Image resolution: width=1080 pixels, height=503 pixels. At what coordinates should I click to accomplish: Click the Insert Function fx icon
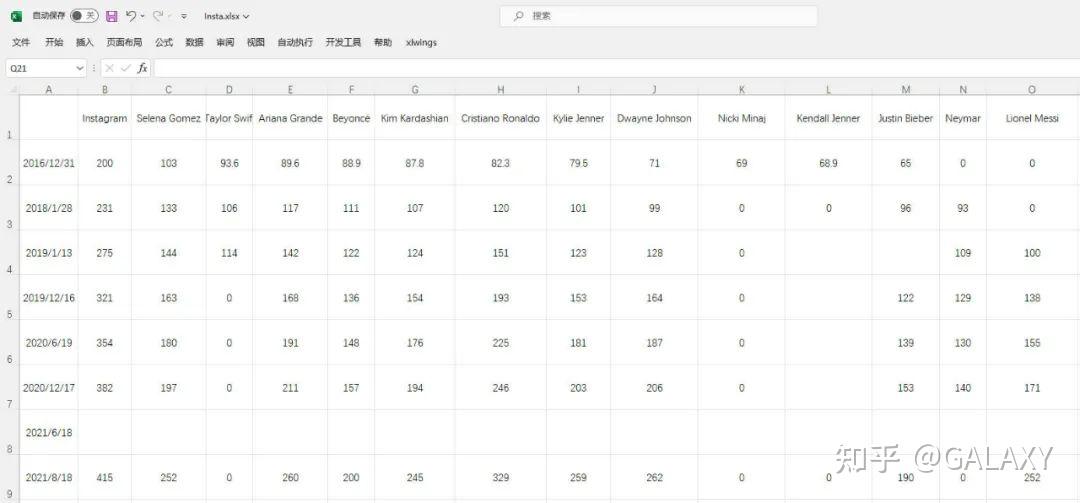142,68
